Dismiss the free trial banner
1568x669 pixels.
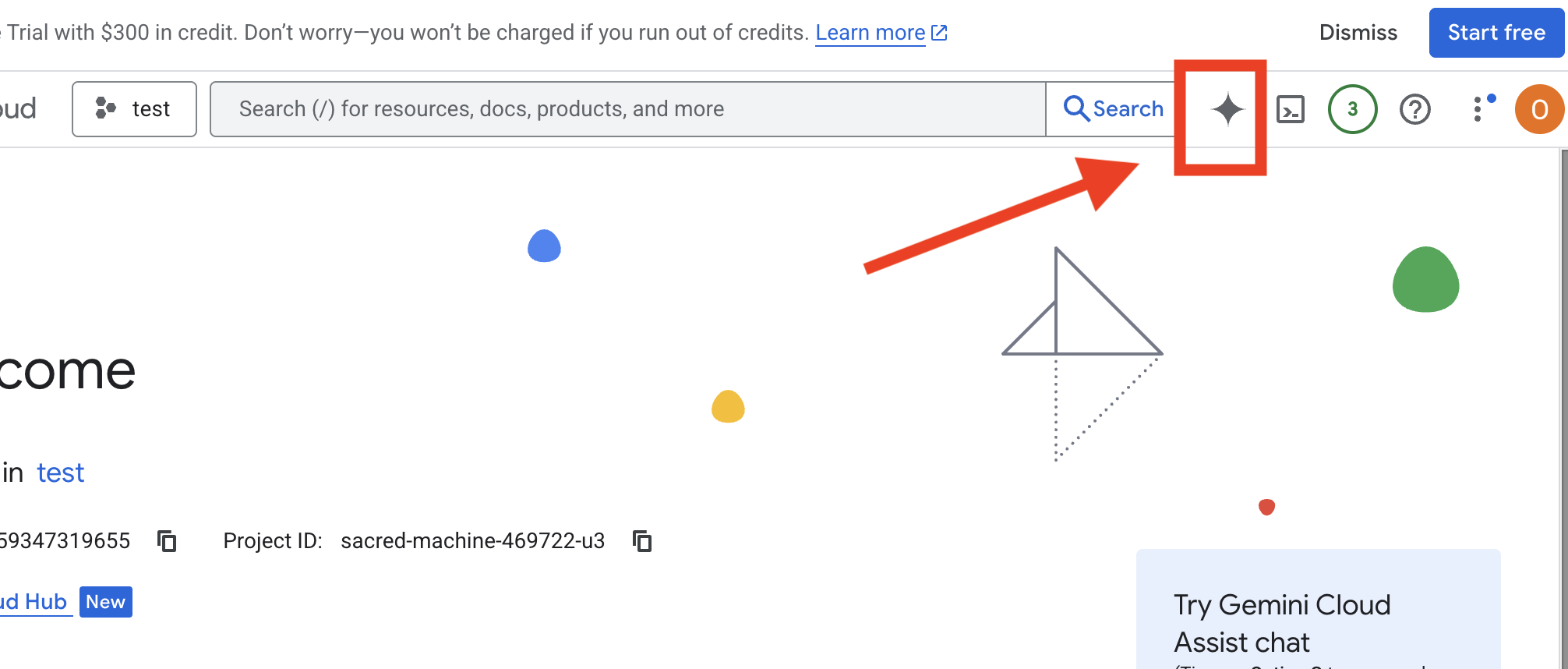tap(1358, 33)
